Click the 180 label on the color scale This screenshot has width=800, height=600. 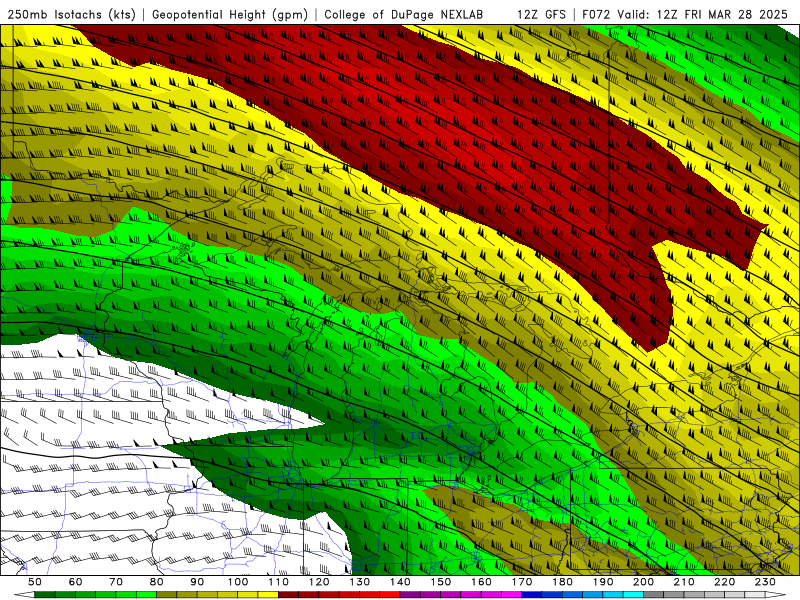point(562,582)
